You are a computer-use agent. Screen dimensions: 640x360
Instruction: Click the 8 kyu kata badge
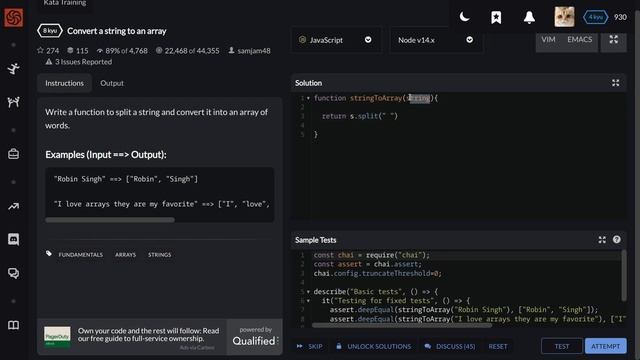pos(50,31)
